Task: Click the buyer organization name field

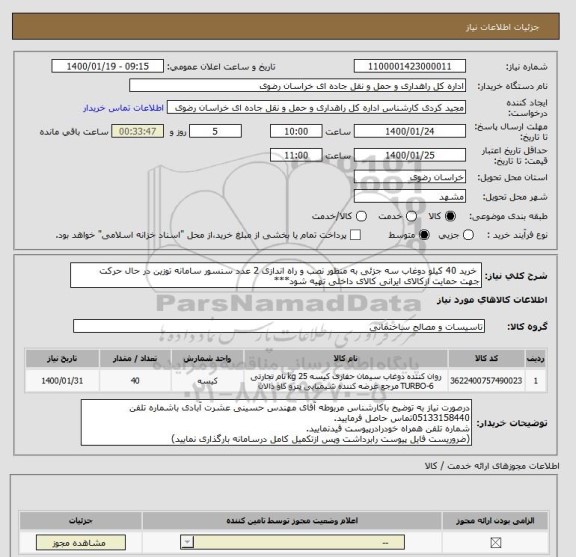Action: 298,86
